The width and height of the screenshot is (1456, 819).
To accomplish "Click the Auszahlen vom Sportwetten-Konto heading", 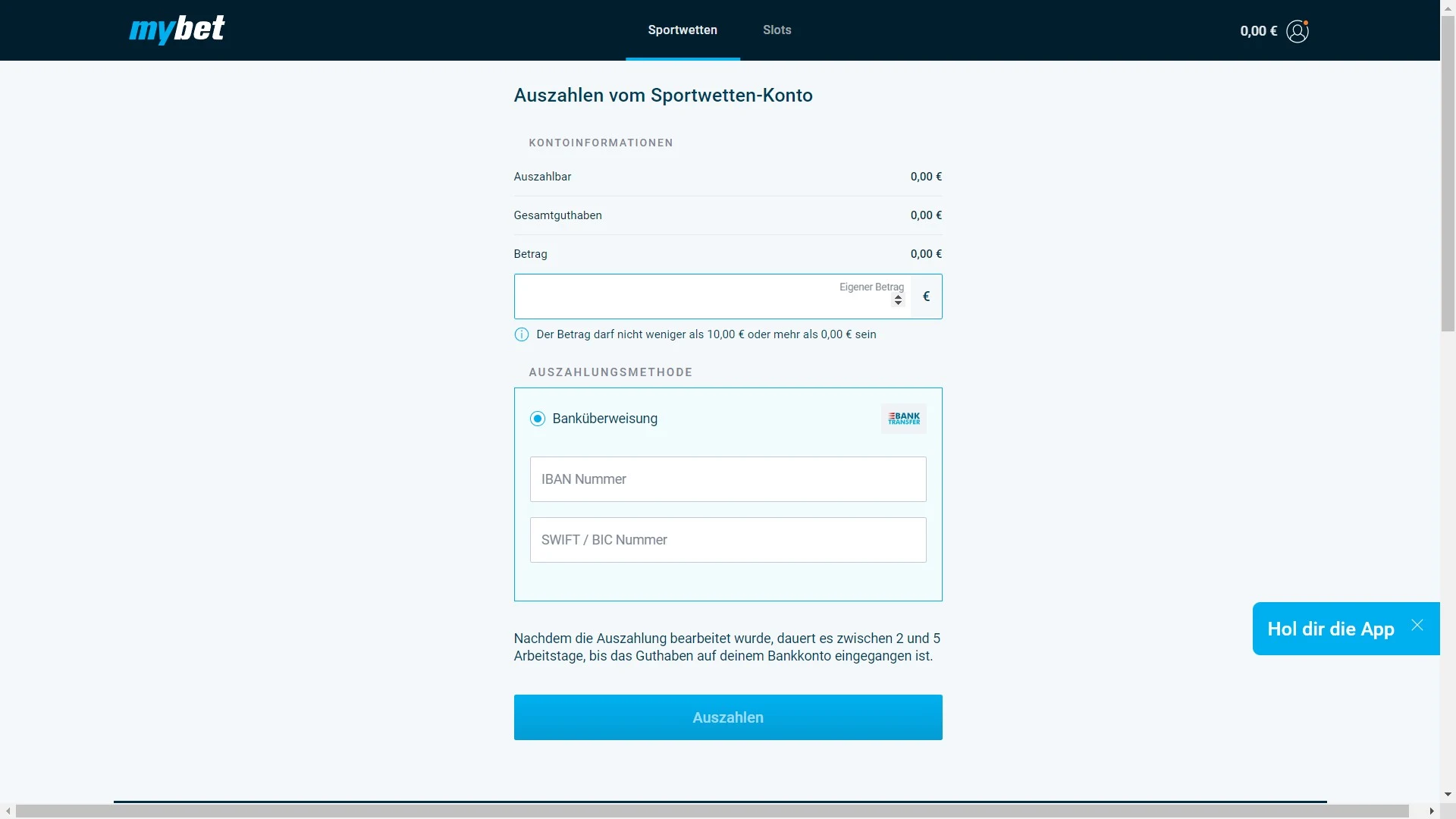I will point(663,96).
